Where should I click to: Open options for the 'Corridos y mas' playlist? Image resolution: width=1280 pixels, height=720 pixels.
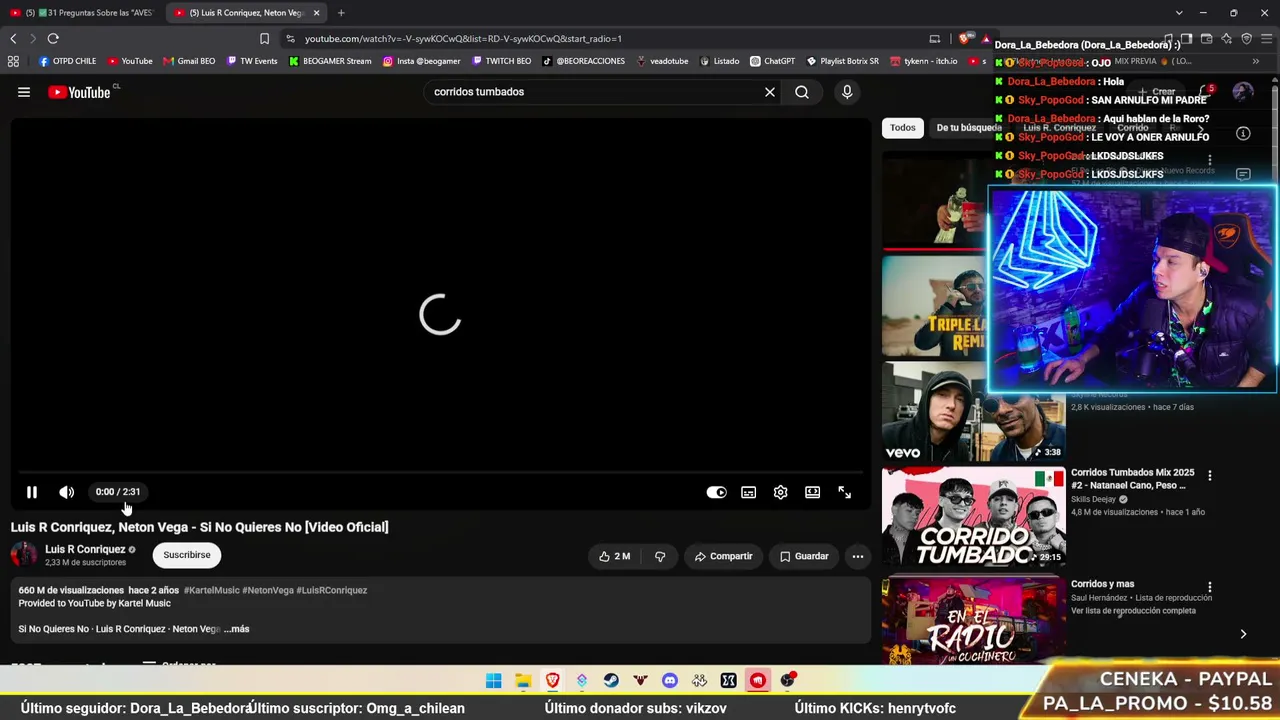tap(1209, 588)
